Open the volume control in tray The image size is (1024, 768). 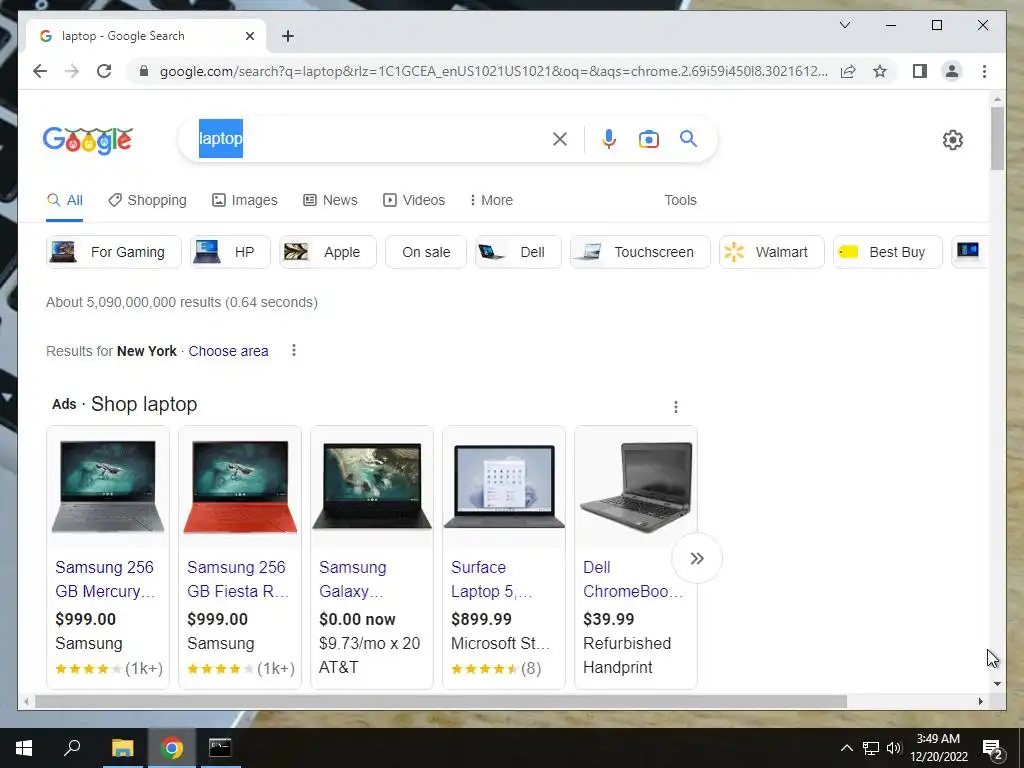click(x=895, y=748)
